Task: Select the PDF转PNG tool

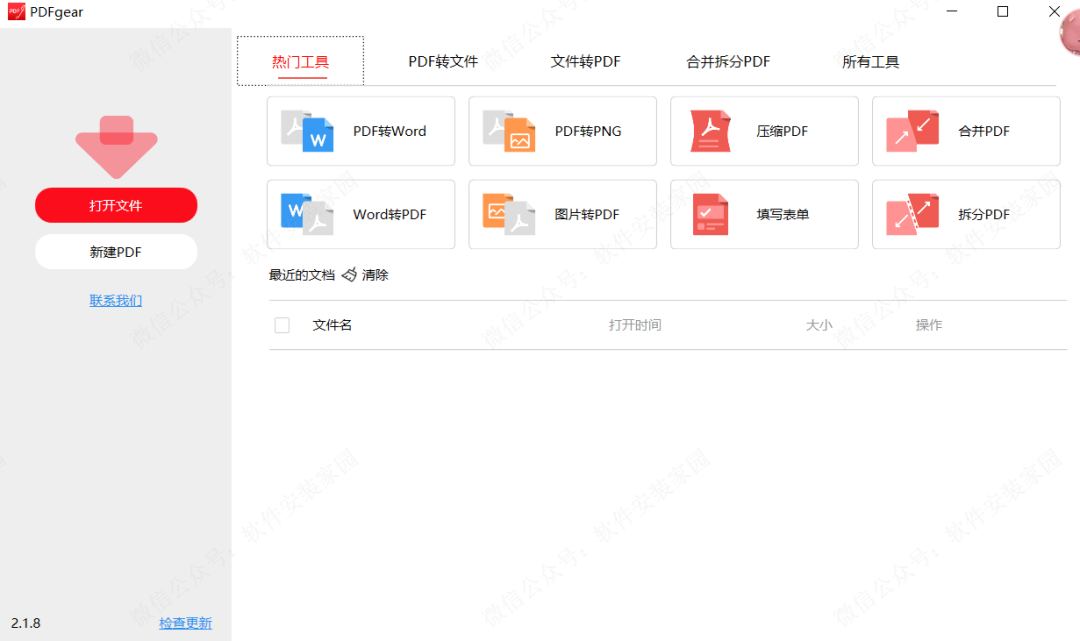Action: pos(562,131)
